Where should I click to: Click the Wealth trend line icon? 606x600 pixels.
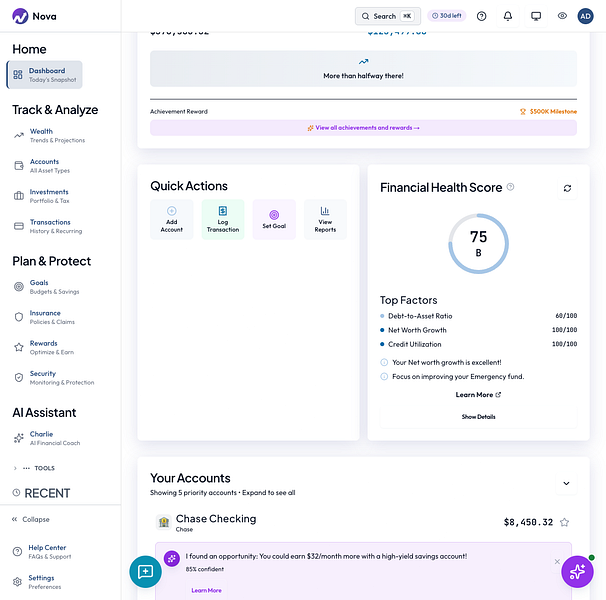click(19, 135)
